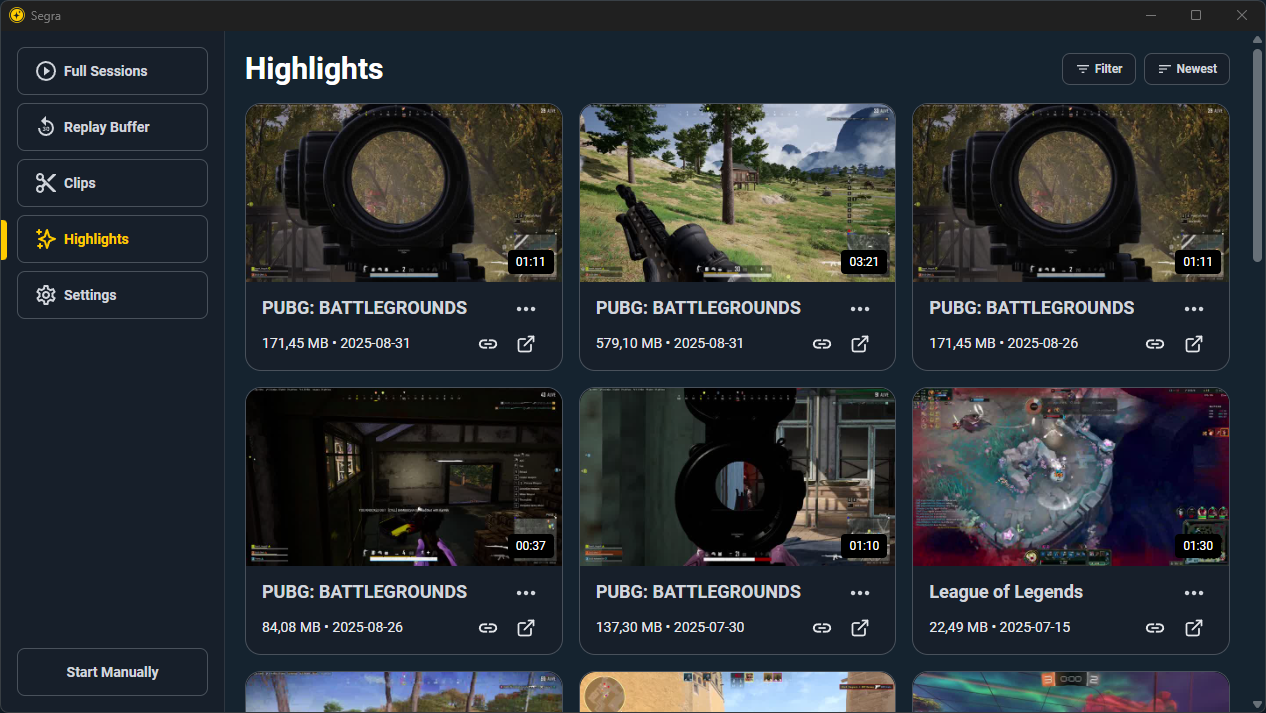Click open-external icon for 171,45 MB 2025-08-31 highlight
Screen dimensions: 1266x713
[526, 344]
